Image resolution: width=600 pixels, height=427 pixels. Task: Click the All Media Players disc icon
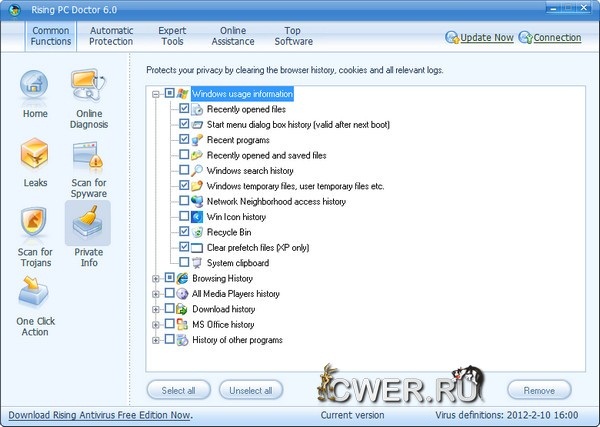tap(183, 293)
